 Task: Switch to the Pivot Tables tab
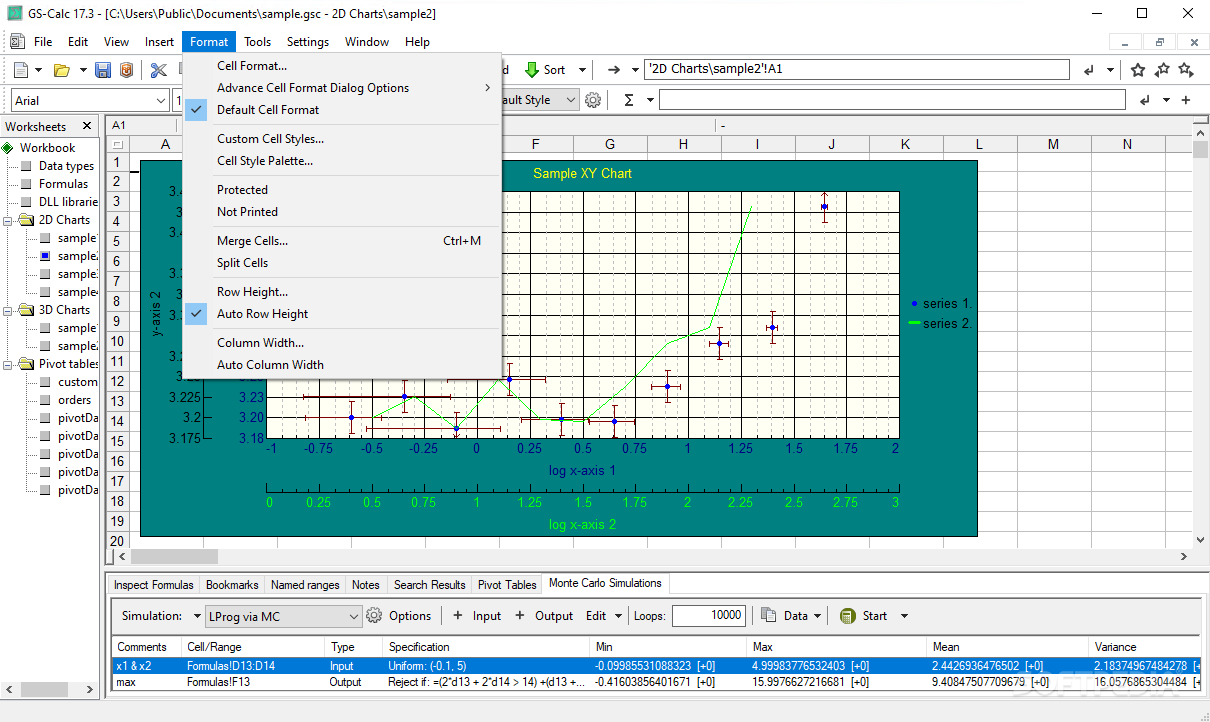507,585
